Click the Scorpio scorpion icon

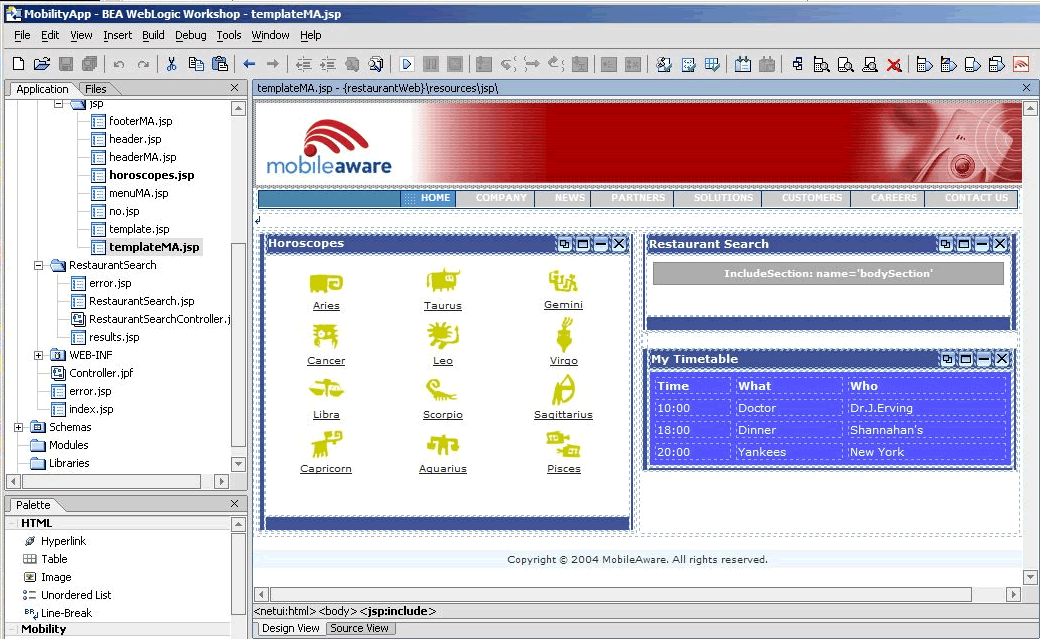[x=442, y=390]
